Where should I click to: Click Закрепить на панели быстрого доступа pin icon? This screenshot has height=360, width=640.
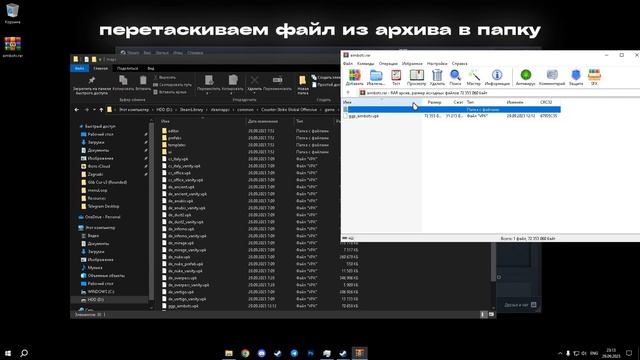tap(92, 80)
